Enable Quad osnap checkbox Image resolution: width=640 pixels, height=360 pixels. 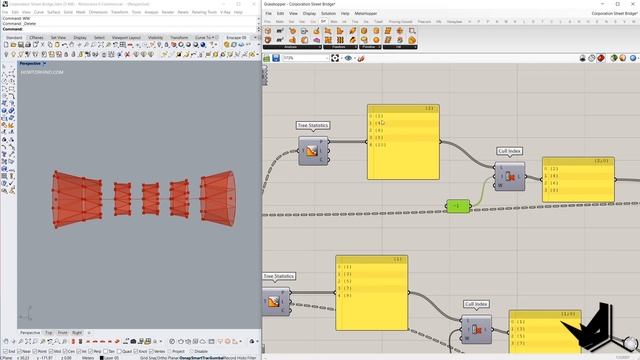click(119, 351)
